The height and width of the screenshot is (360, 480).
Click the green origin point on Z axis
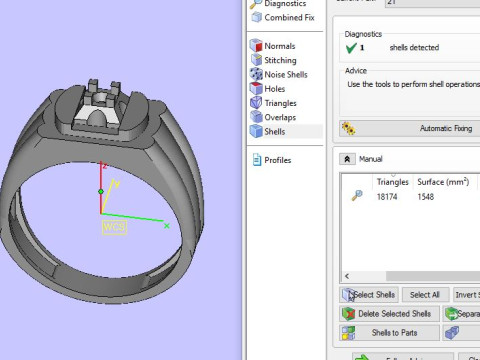point(101,191)
